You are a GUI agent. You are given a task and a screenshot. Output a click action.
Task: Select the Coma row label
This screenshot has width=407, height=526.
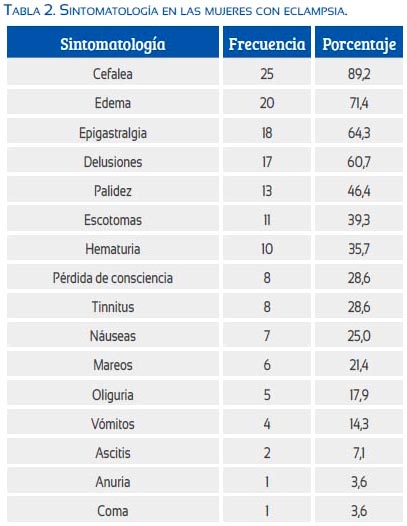point(113,511)
